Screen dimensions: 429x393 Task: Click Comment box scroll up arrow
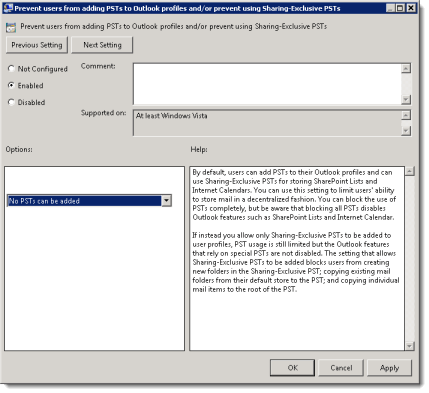(x=406, y=68)
